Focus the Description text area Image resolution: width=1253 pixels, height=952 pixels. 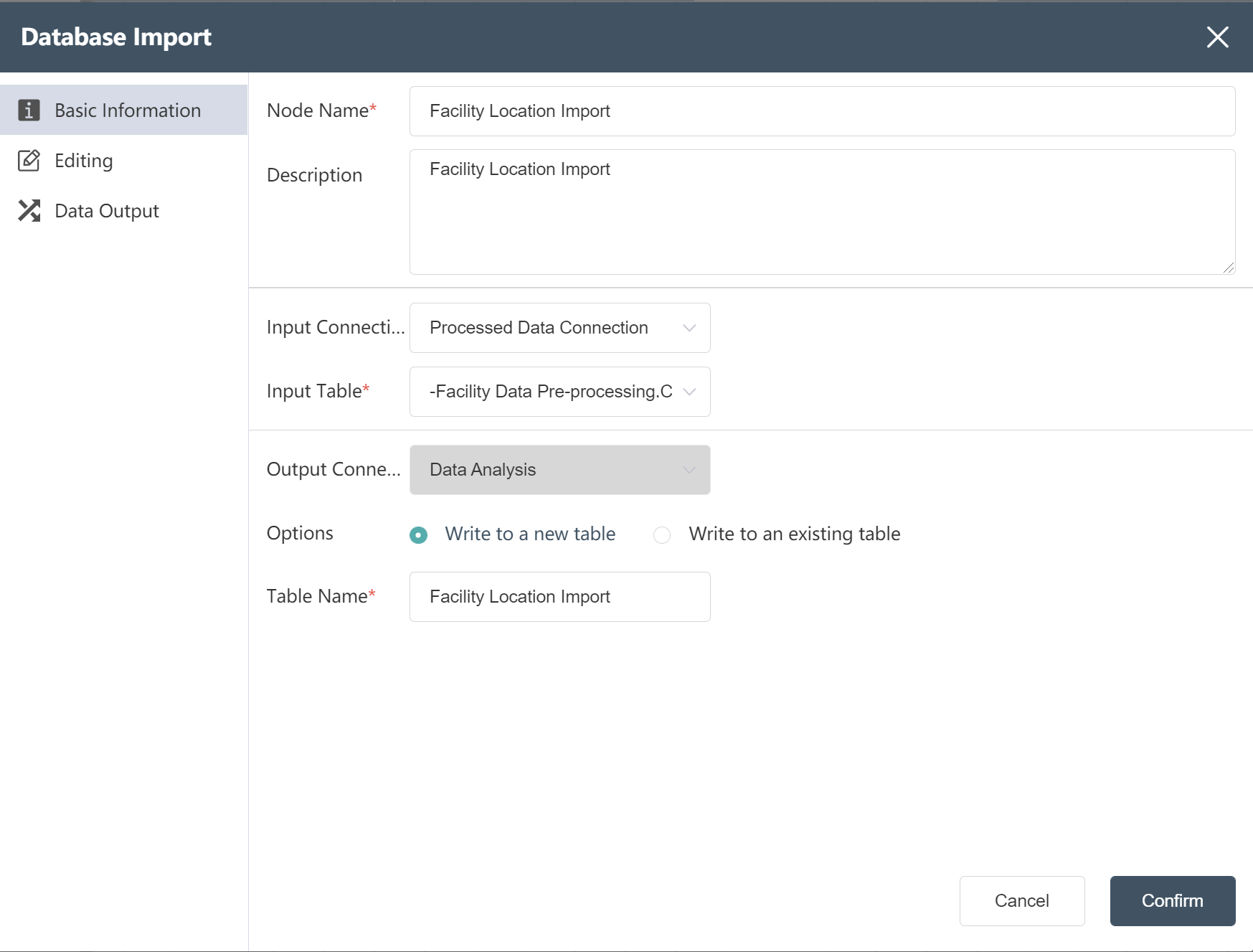point(821,215)
